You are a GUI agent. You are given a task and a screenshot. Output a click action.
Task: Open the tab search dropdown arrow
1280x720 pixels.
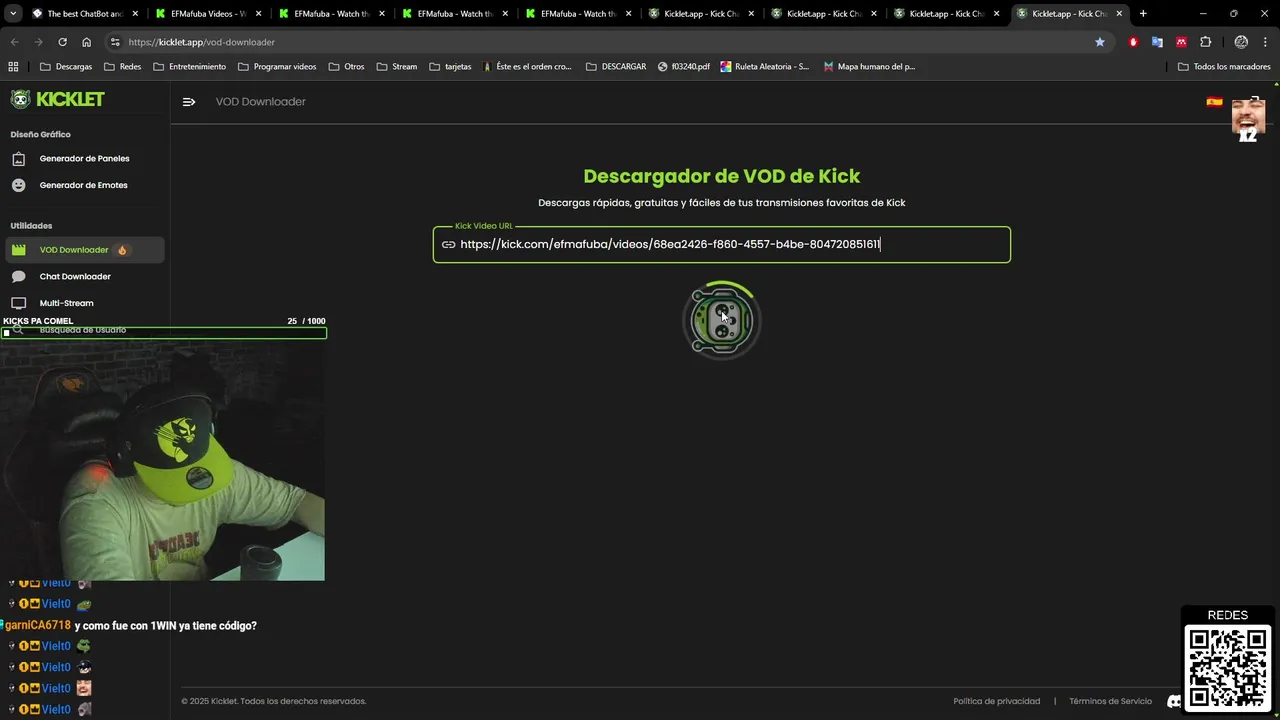tap(13, 14)
